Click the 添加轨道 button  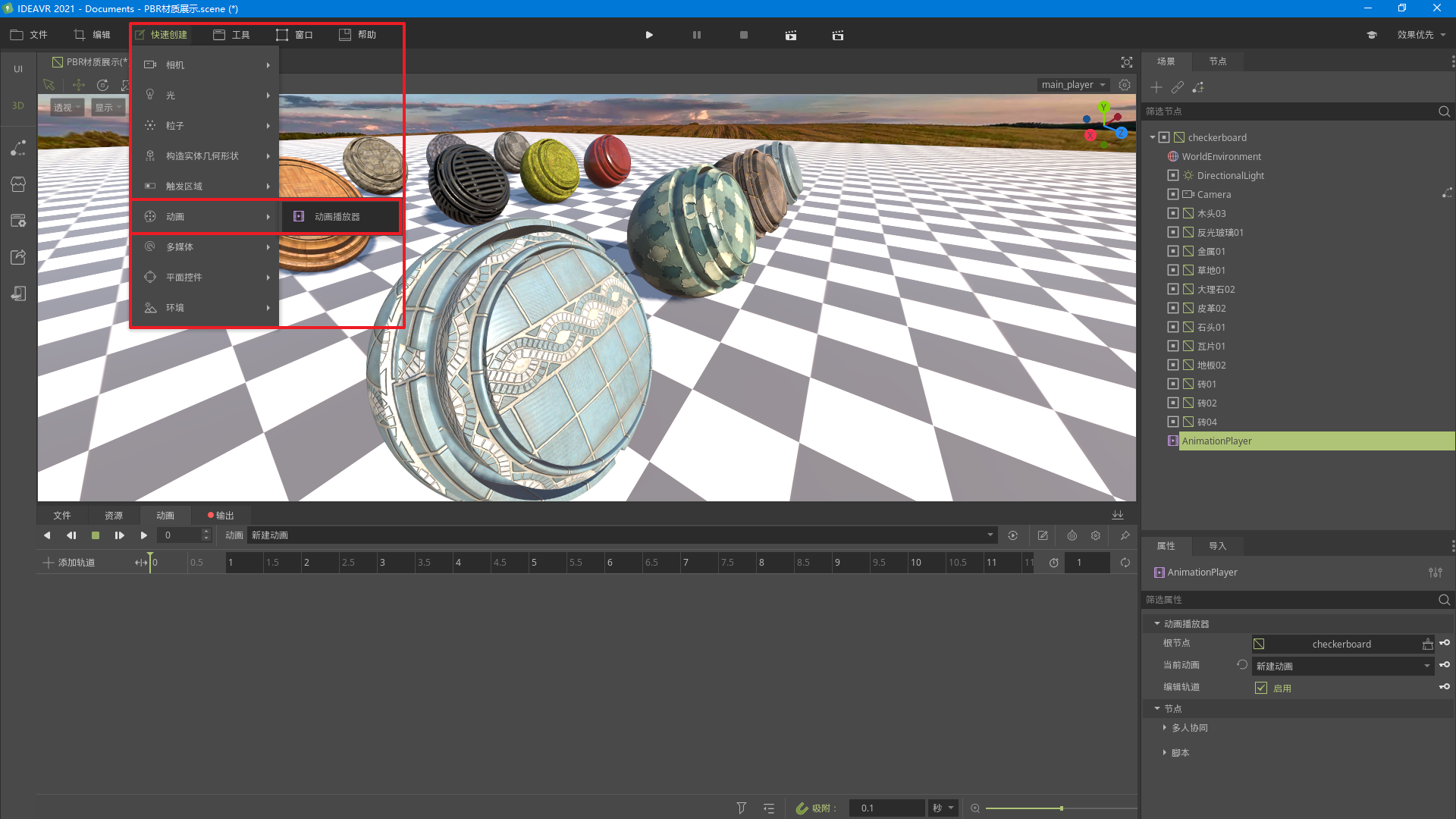point(70,563)
